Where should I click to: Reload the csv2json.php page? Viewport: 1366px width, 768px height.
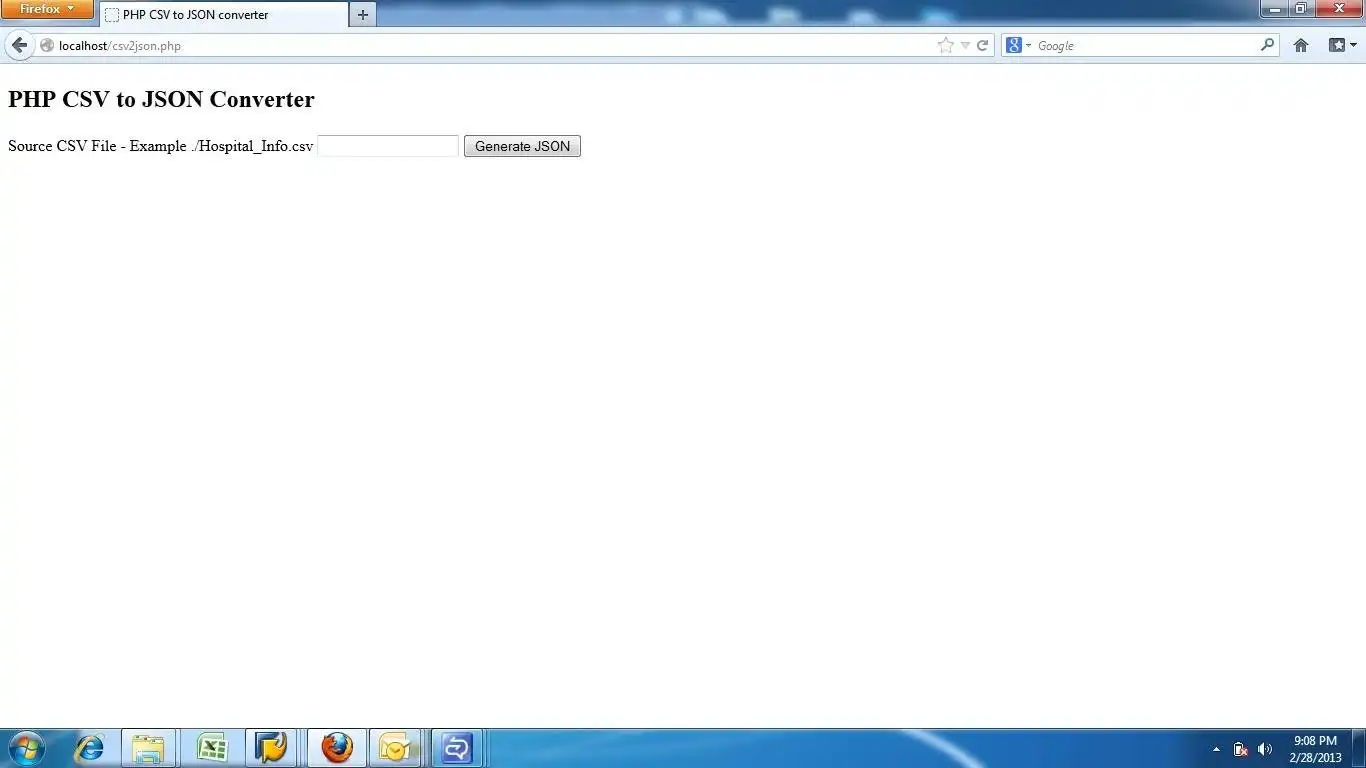982,45
